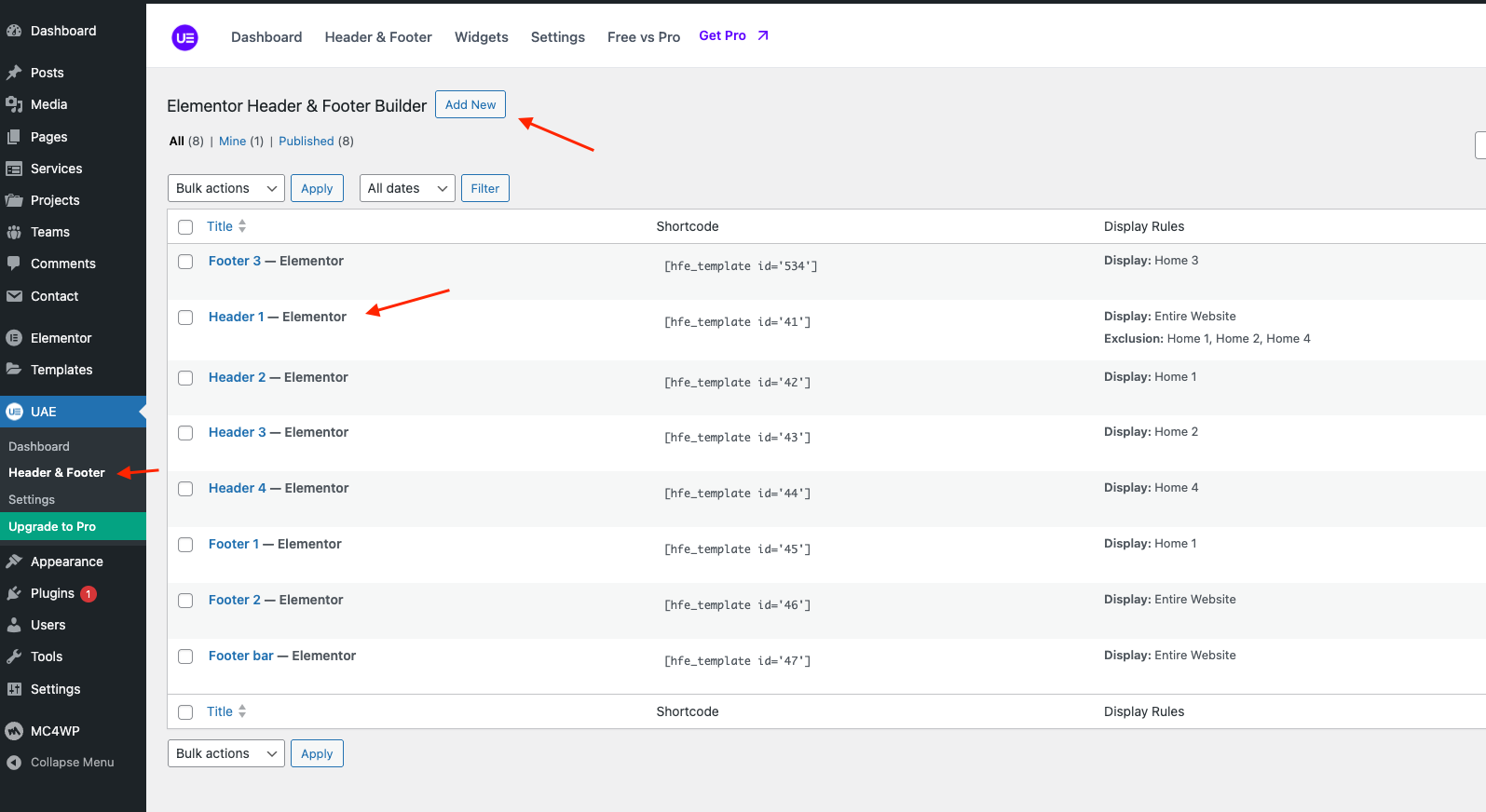Click the Add New button

tap(470, 104)
